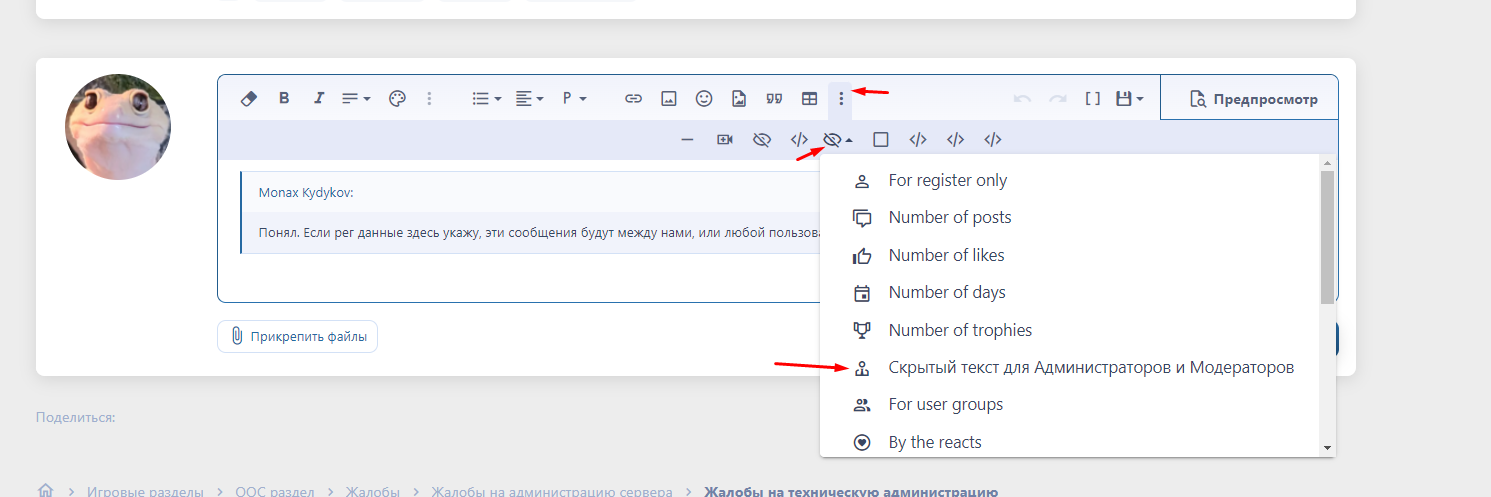
Task: Choose 'Скрытый текст для Администраторов и Модераторов'
Action: (x=1090, y=368)
